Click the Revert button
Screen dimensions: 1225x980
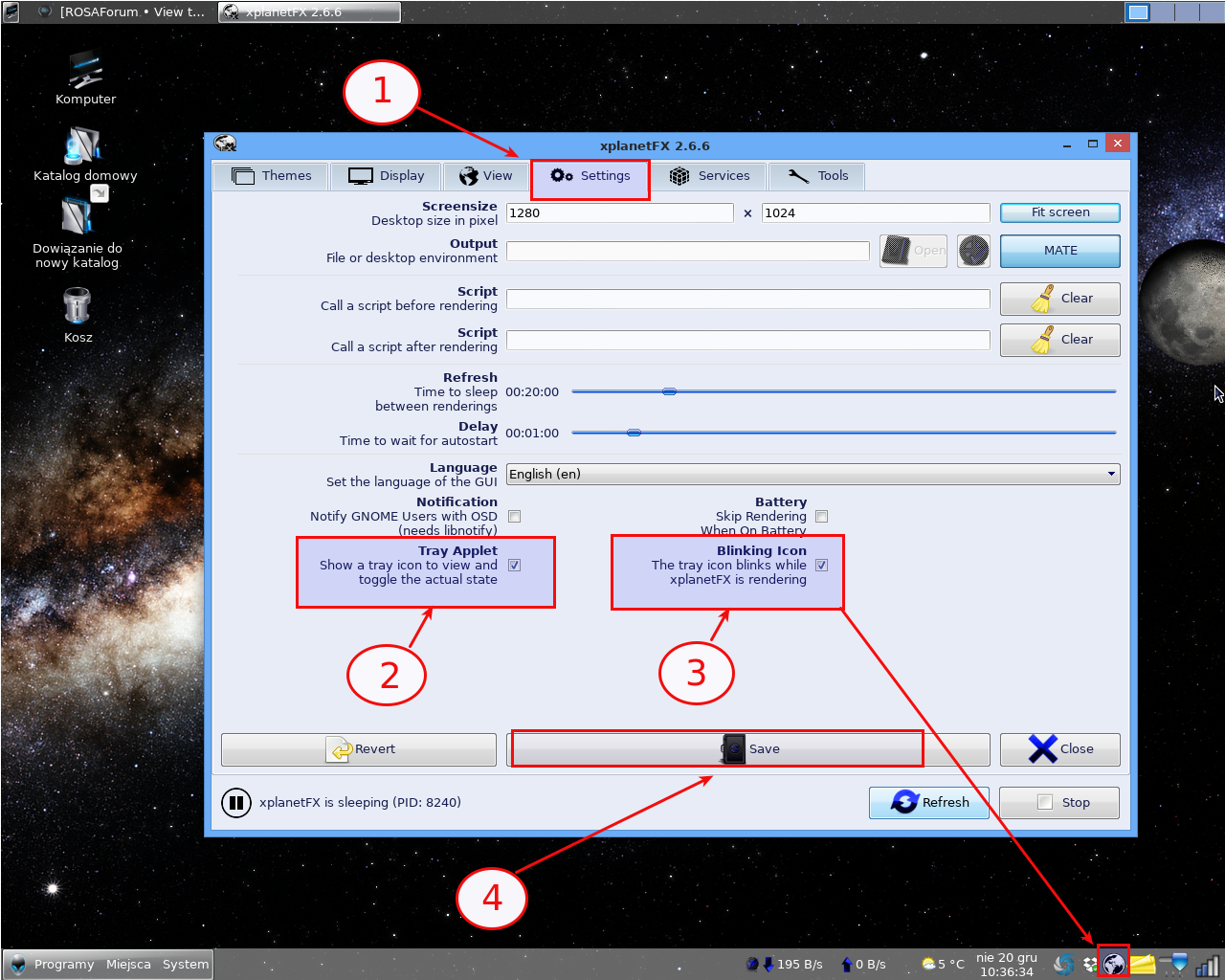point(359,749)
